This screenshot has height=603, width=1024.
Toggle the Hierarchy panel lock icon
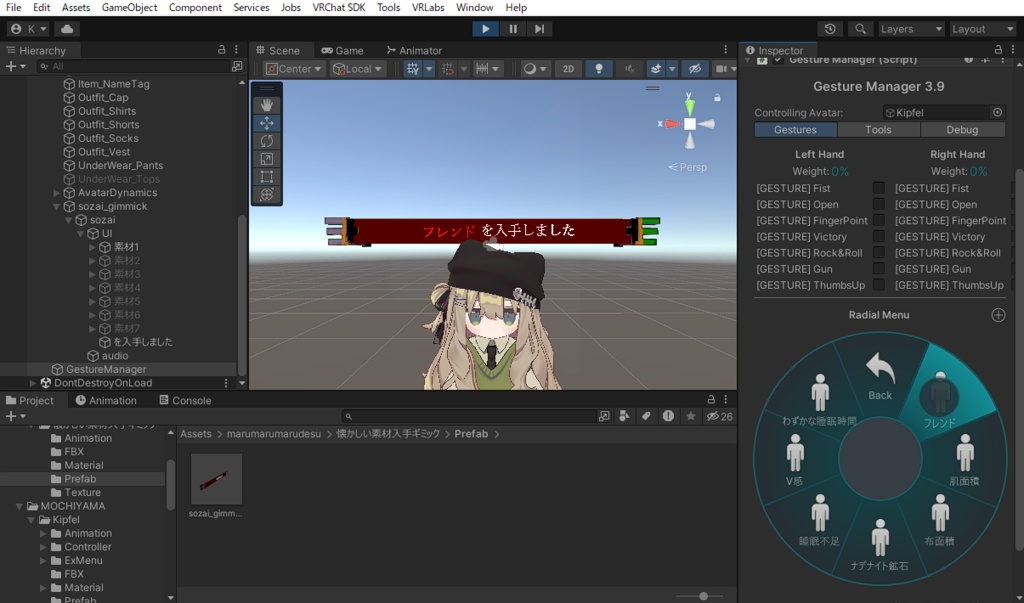(x=221, y=50)
